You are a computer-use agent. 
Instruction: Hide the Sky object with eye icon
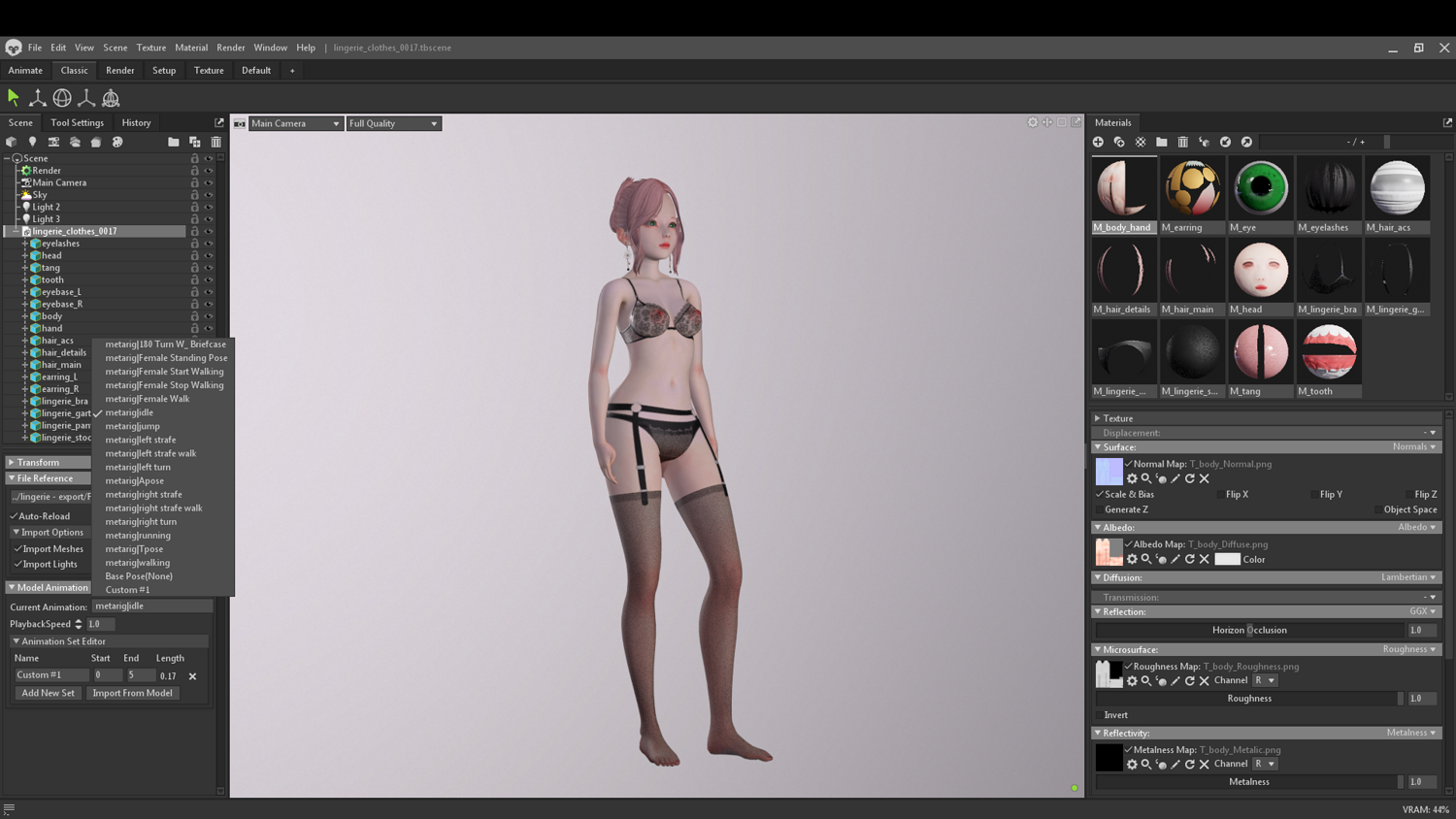(208, 195)
